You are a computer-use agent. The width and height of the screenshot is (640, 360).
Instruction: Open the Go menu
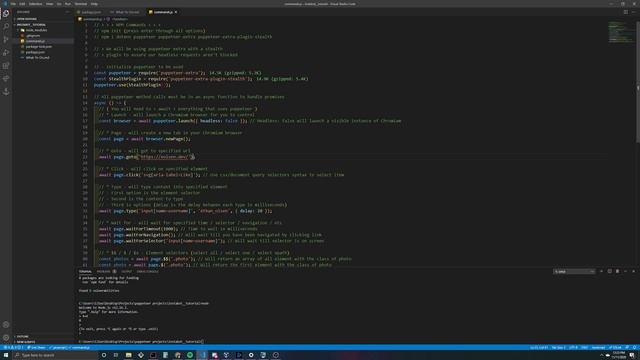(59, 4)
